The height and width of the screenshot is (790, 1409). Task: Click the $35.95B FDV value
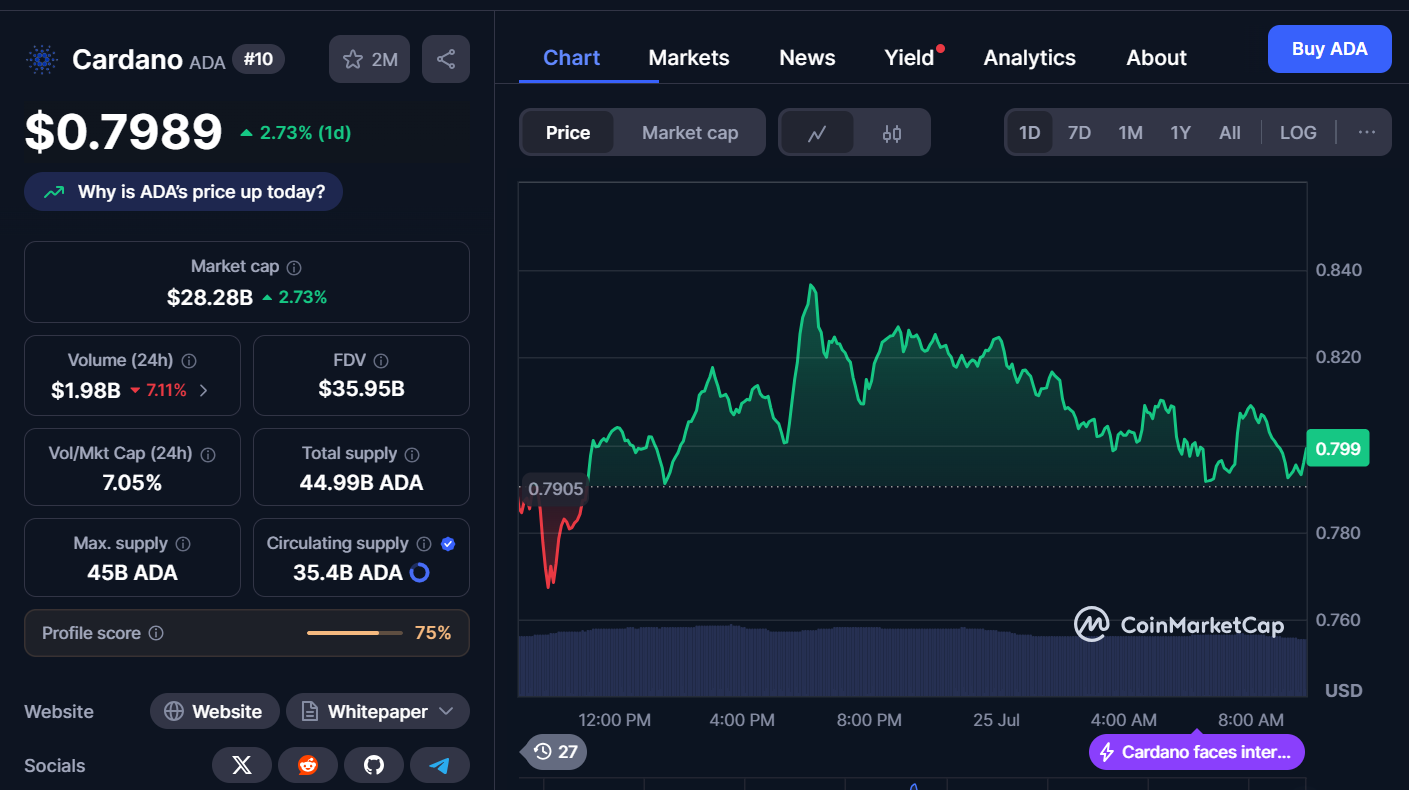(x=361, y=389)
